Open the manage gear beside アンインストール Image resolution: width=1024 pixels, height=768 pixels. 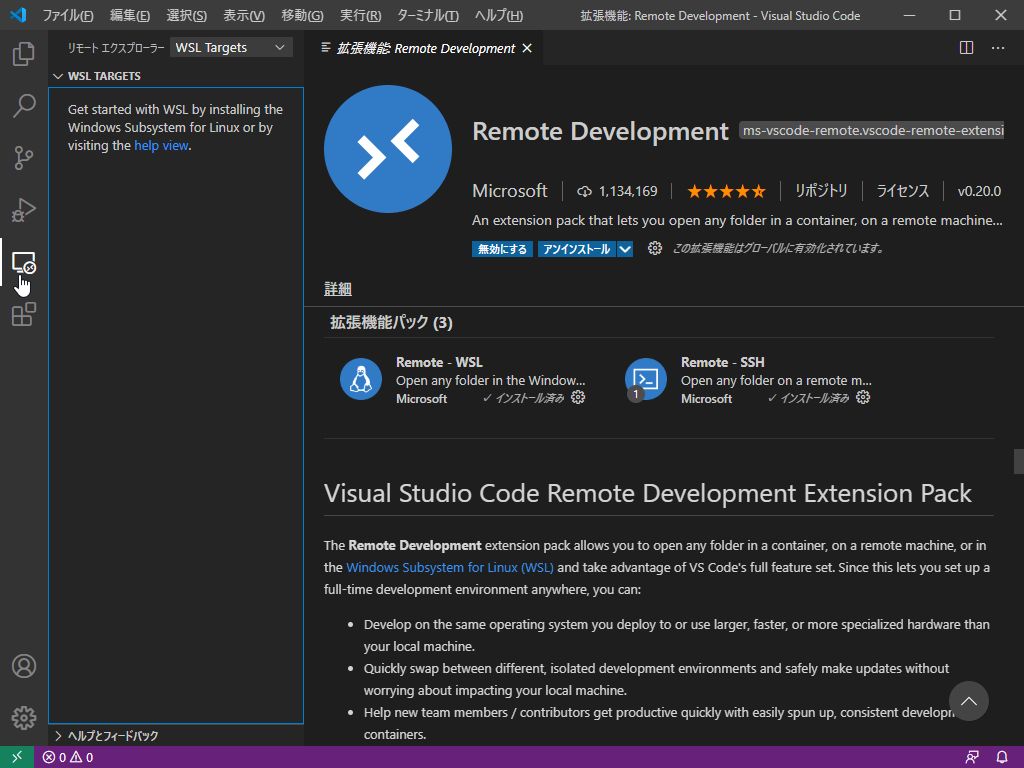click(x=654, y=248)
